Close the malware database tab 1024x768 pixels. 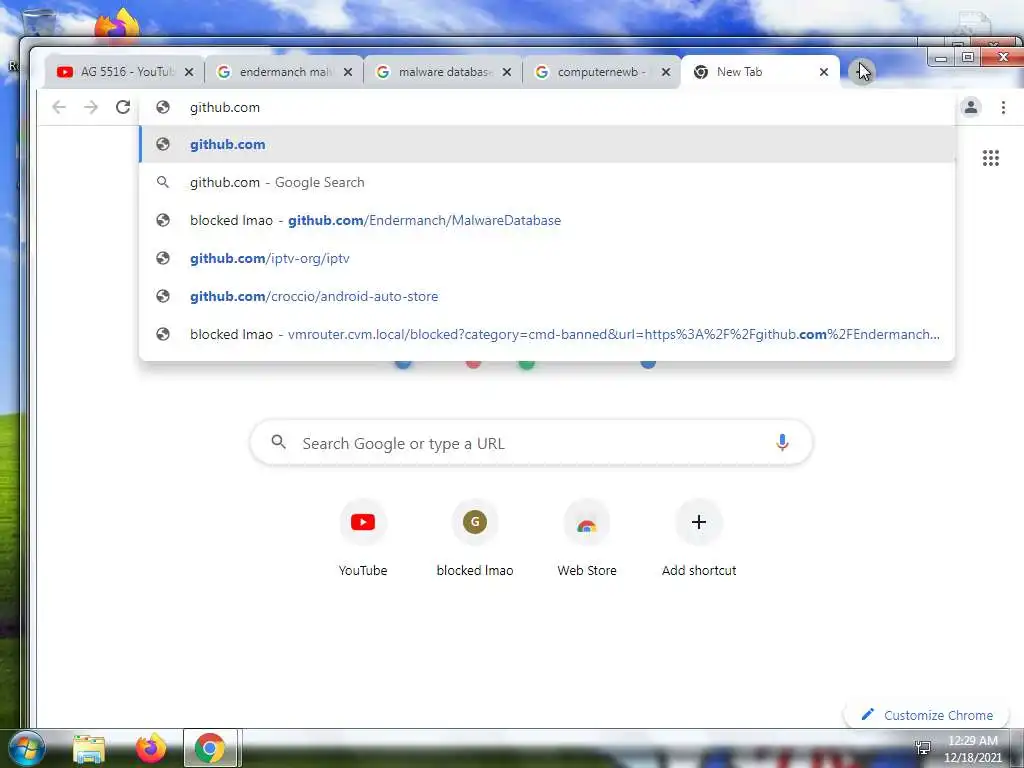[507, 72]
